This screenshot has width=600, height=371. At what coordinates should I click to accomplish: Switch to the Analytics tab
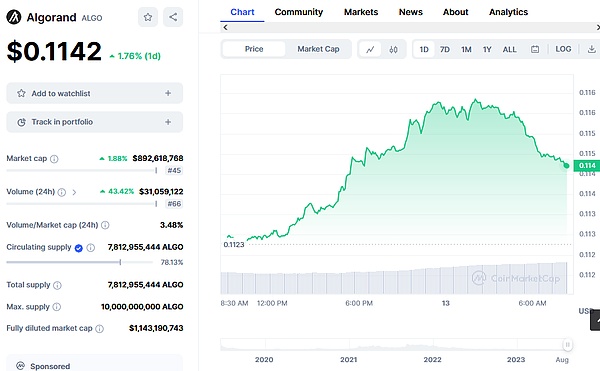pos(508,12)
